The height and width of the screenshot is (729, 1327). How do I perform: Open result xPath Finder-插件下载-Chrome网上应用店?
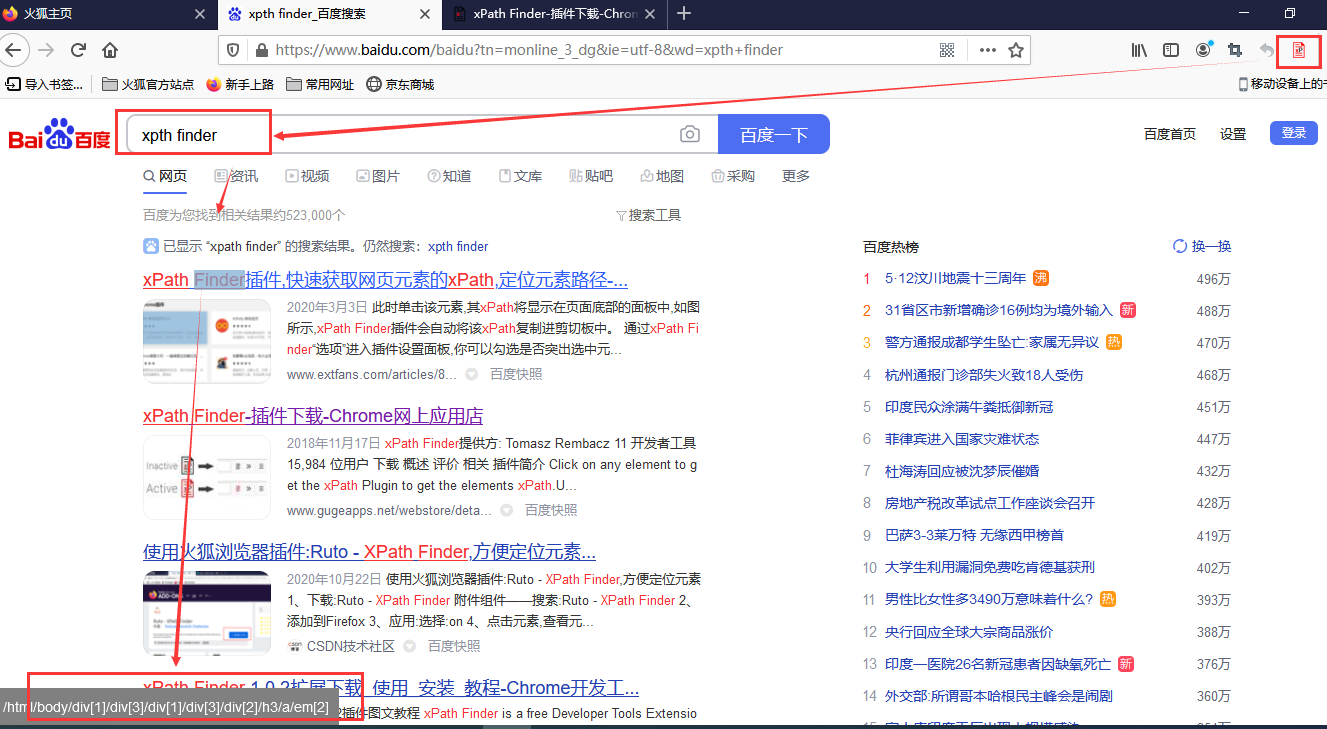[x=313, y=416]
